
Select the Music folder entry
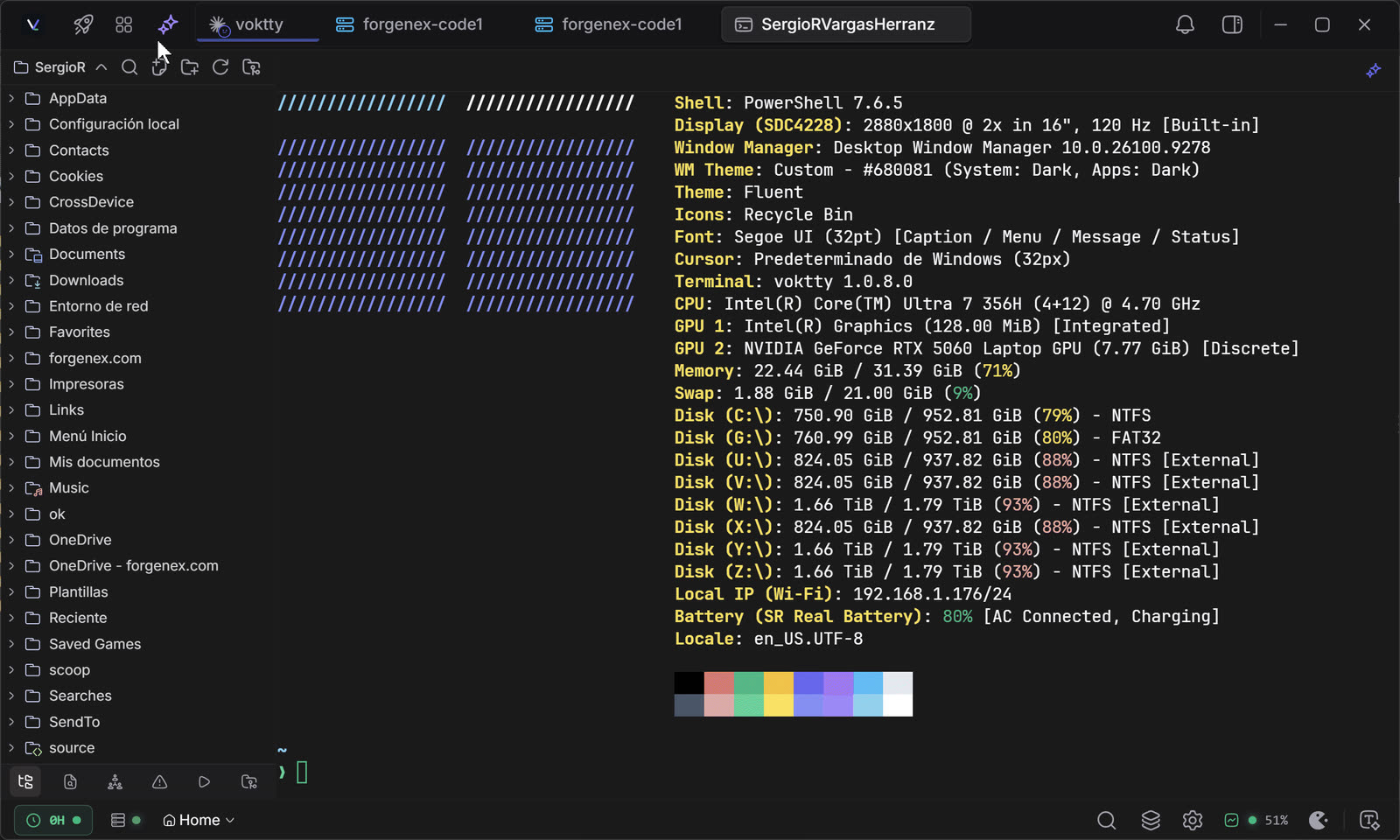69,488
